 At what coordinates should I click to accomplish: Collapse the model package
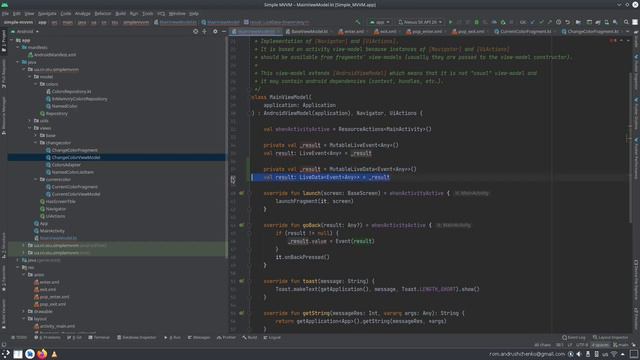click(30, 77)
